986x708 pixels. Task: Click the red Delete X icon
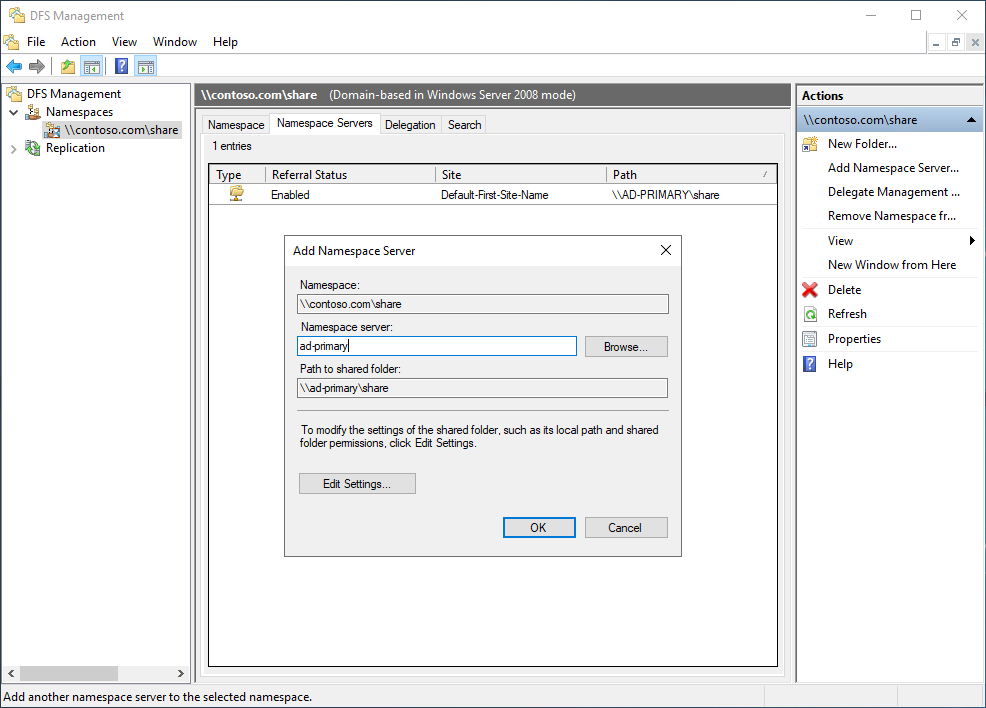click(810, 290)
